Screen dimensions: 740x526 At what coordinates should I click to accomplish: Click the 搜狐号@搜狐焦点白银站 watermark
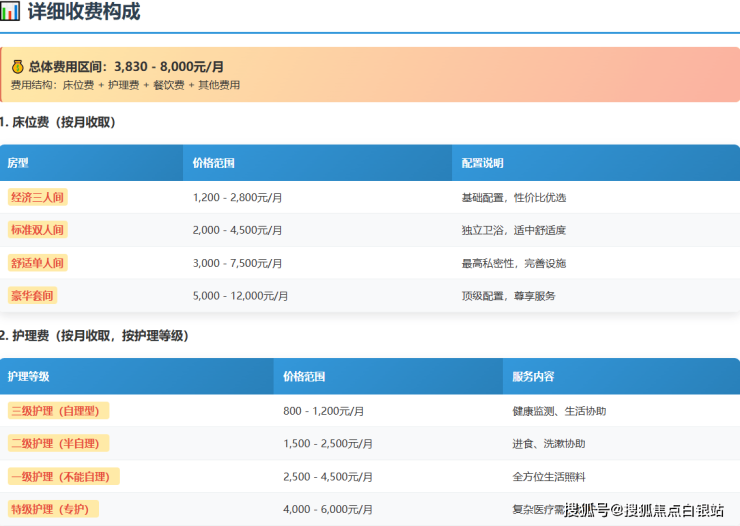click(x=645, y=511)
